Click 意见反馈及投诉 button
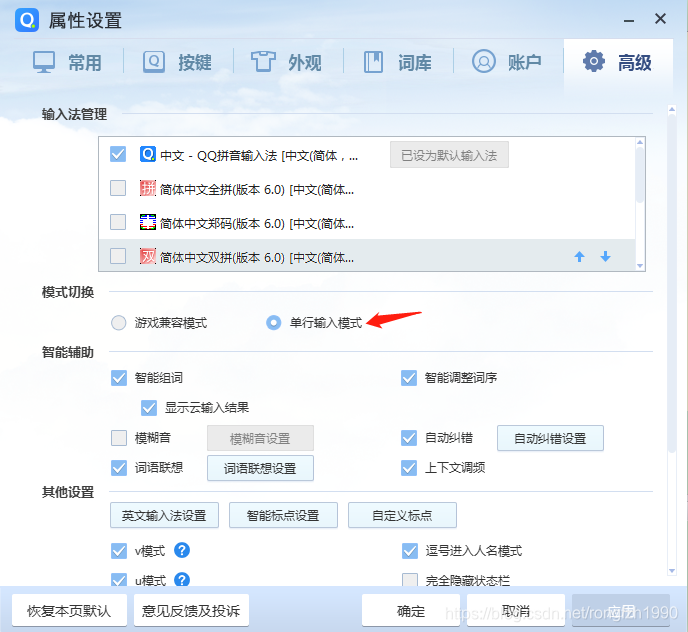688x632 pixels. (191, 610)
